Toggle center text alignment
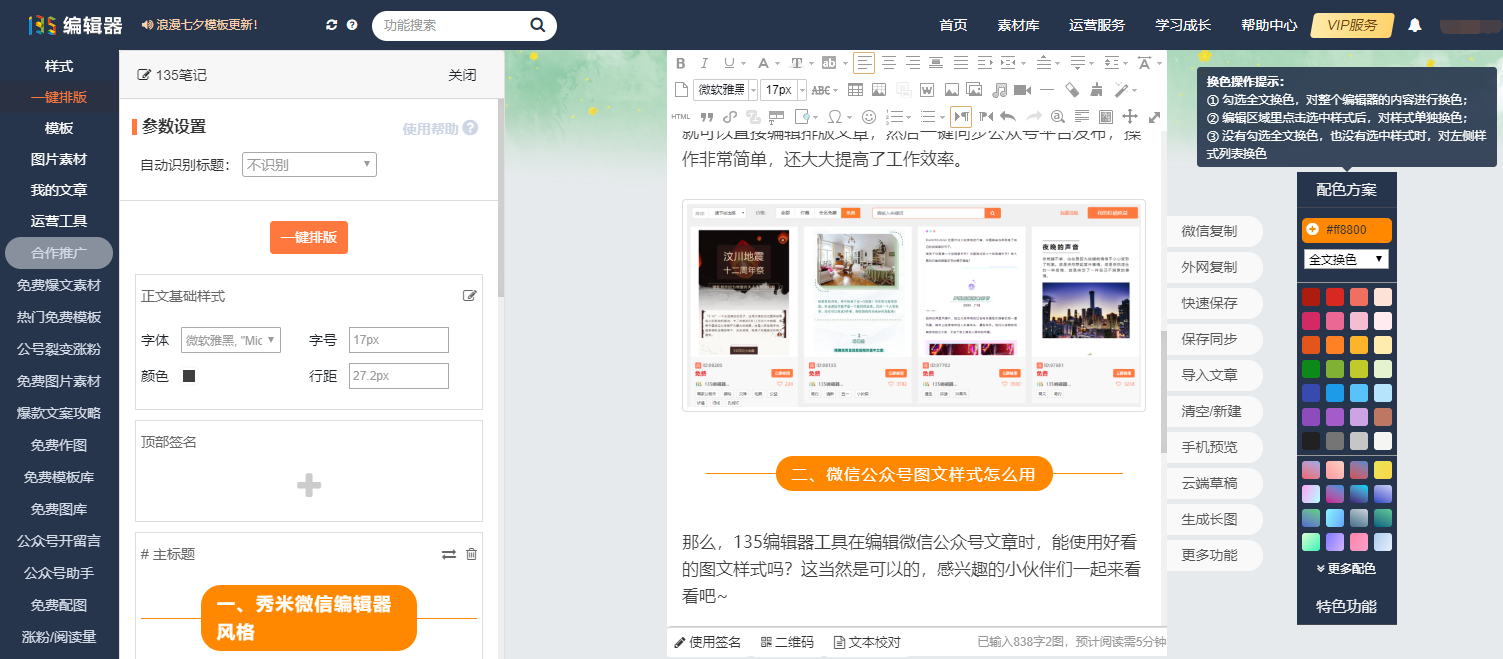Image resolution: width=1503 pixels, height=659 pixels. coord(888,63)
